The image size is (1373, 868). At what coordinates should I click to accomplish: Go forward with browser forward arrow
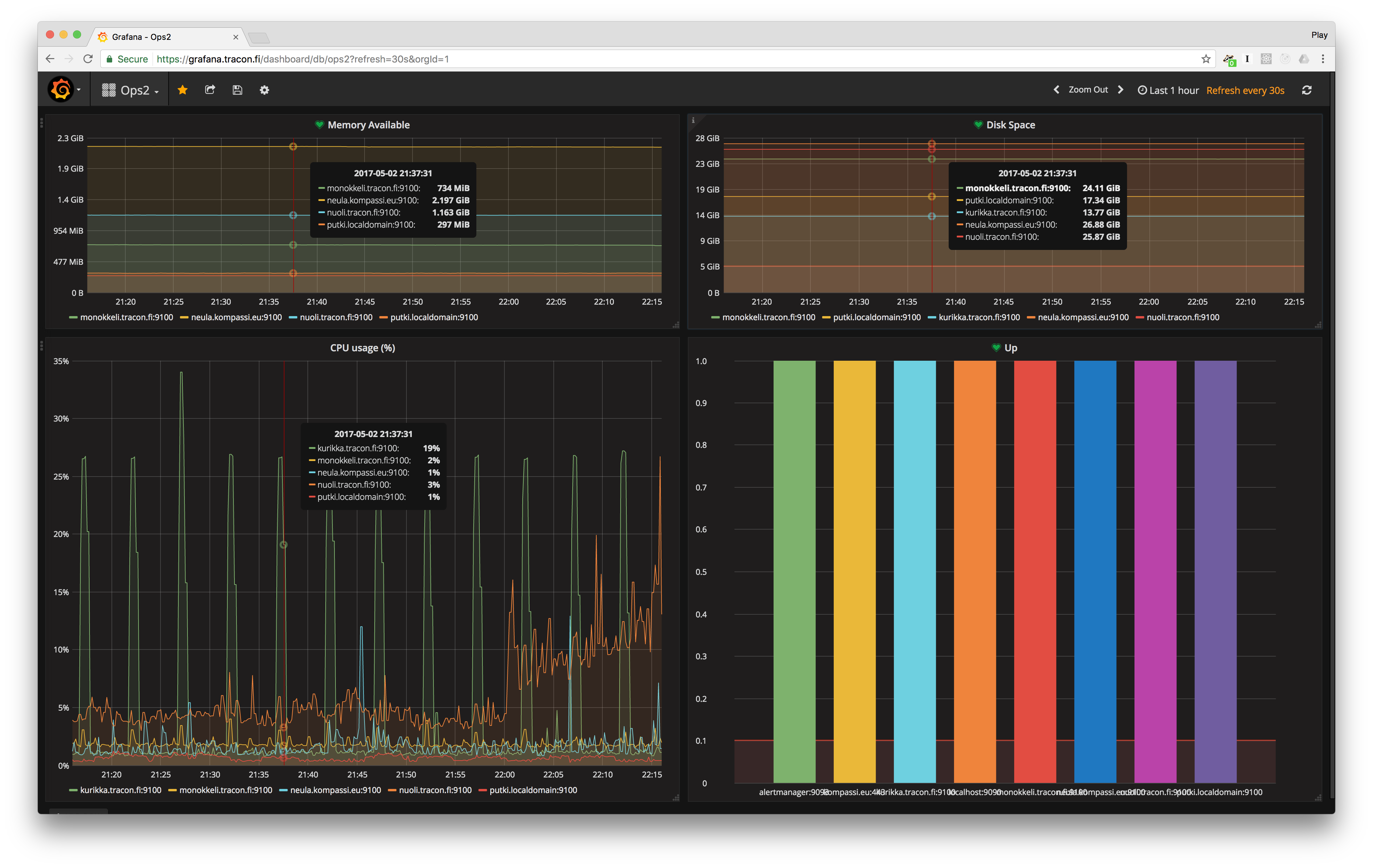point(69,59)
